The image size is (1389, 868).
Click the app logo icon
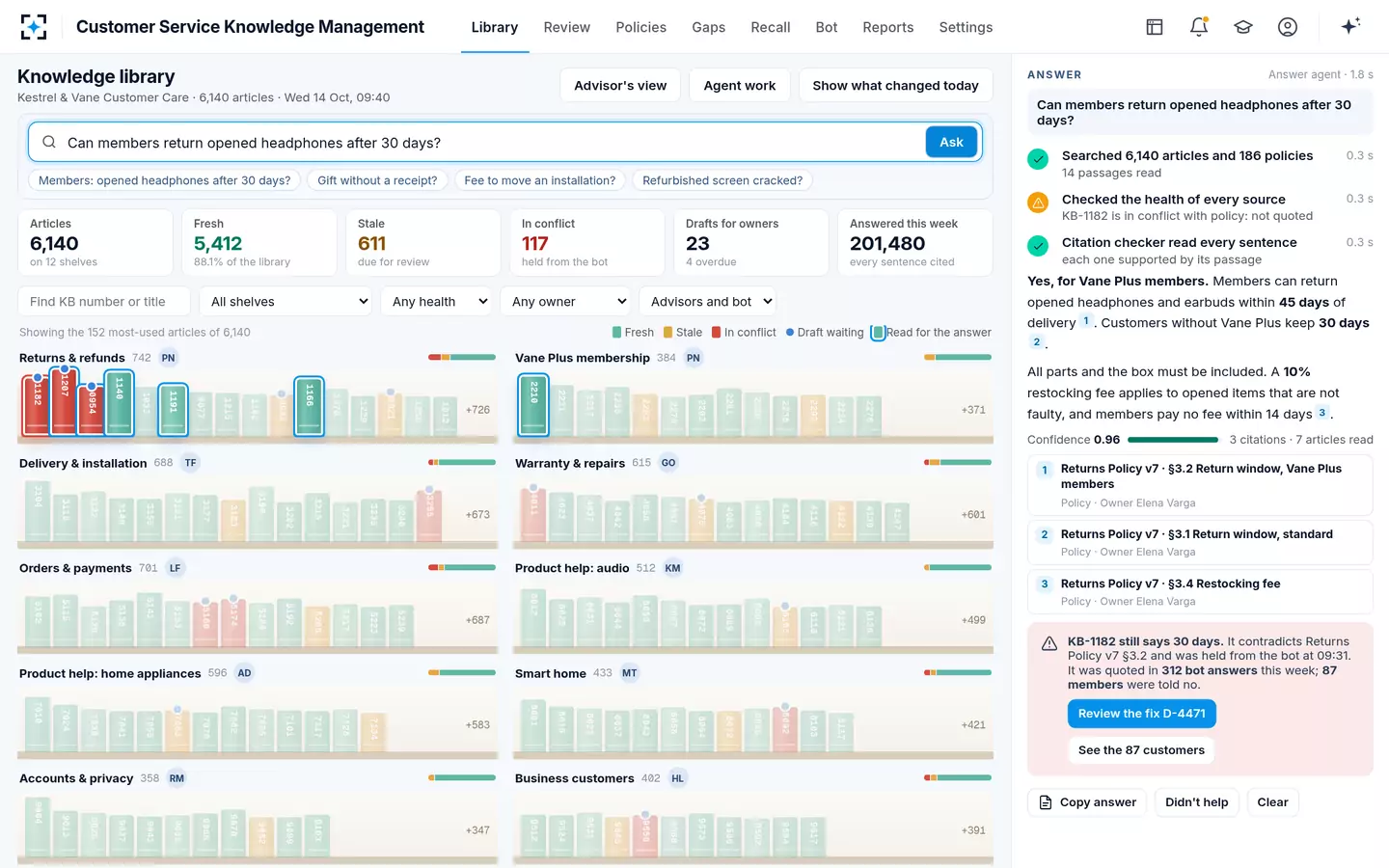[34, 27]
